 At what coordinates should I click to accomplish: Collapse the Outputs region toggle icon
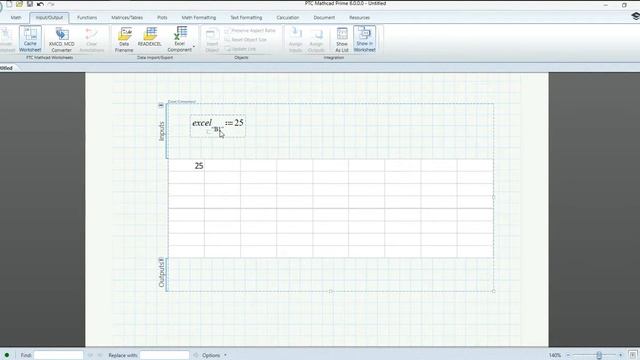[x=161, y=260]
